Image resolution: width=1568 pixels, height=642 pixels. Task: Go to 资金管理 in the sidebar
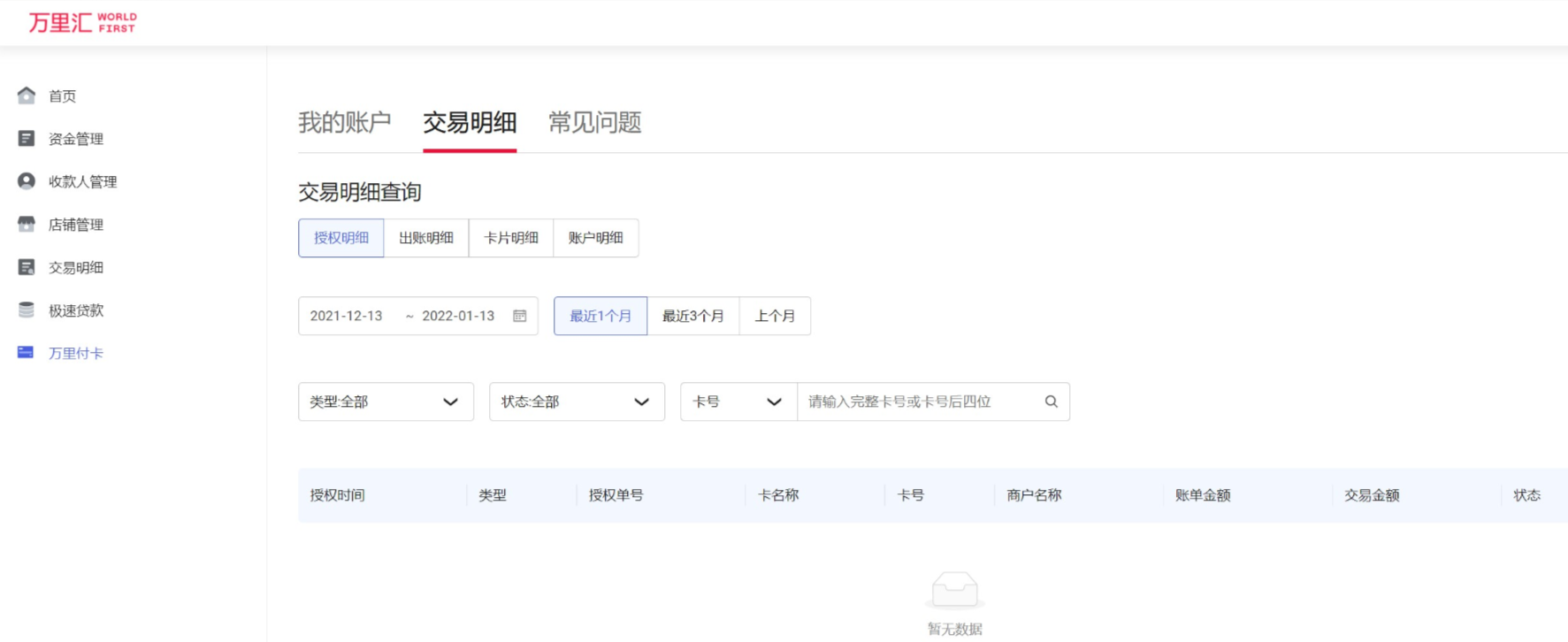[76, 139]
